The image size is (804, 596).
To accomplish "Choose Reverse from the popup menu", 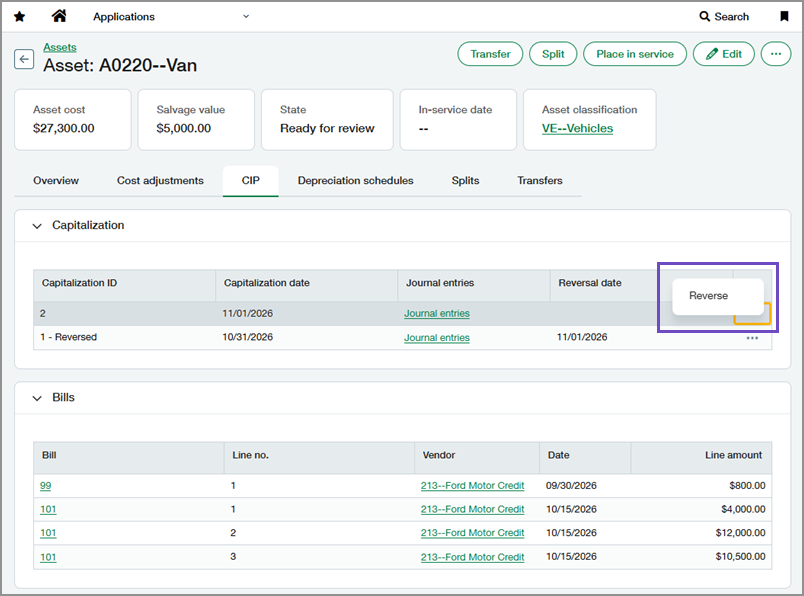I will click(x=718, y=296).
